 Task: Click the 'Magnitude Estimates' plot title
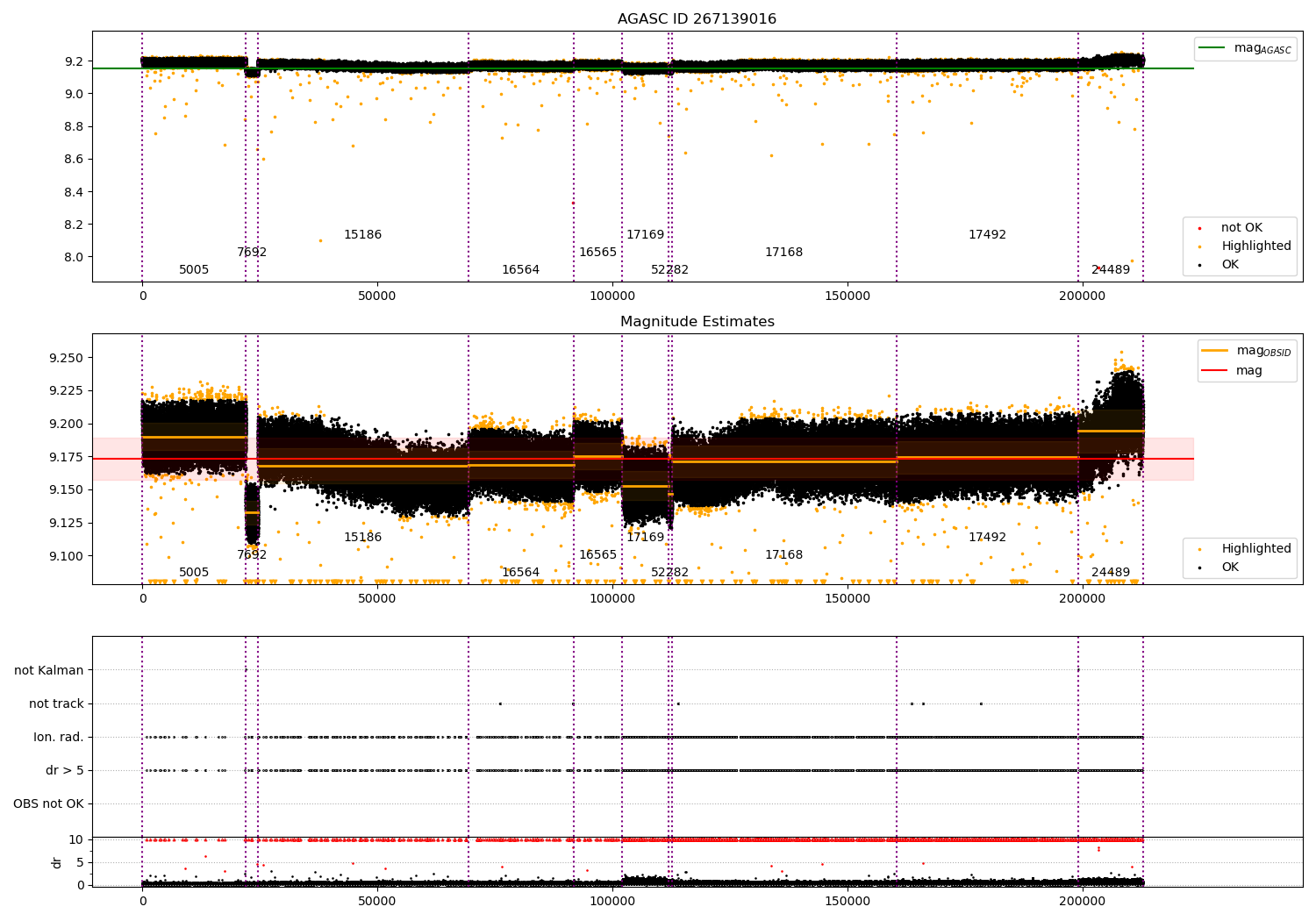coord(697,322)
